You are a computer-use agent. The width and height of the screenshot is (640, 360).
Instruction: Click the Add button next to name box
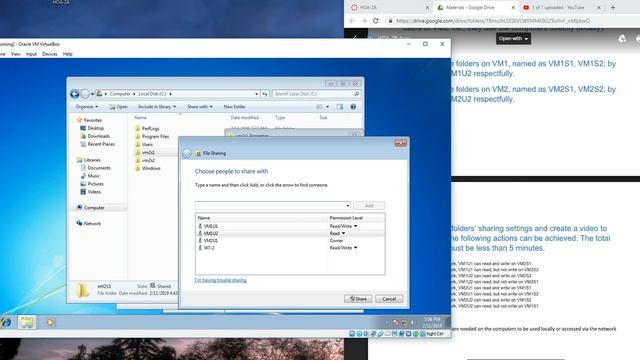[369, 206]
